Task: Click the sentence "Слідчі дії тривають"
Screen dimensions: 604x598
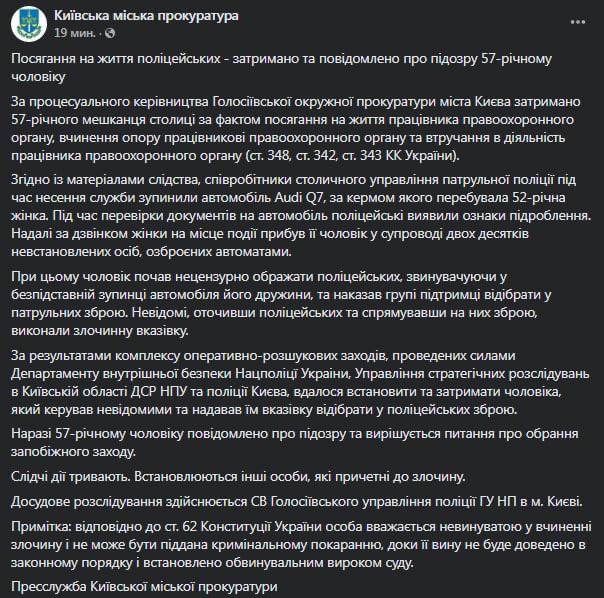Action: tap(94, 475)
